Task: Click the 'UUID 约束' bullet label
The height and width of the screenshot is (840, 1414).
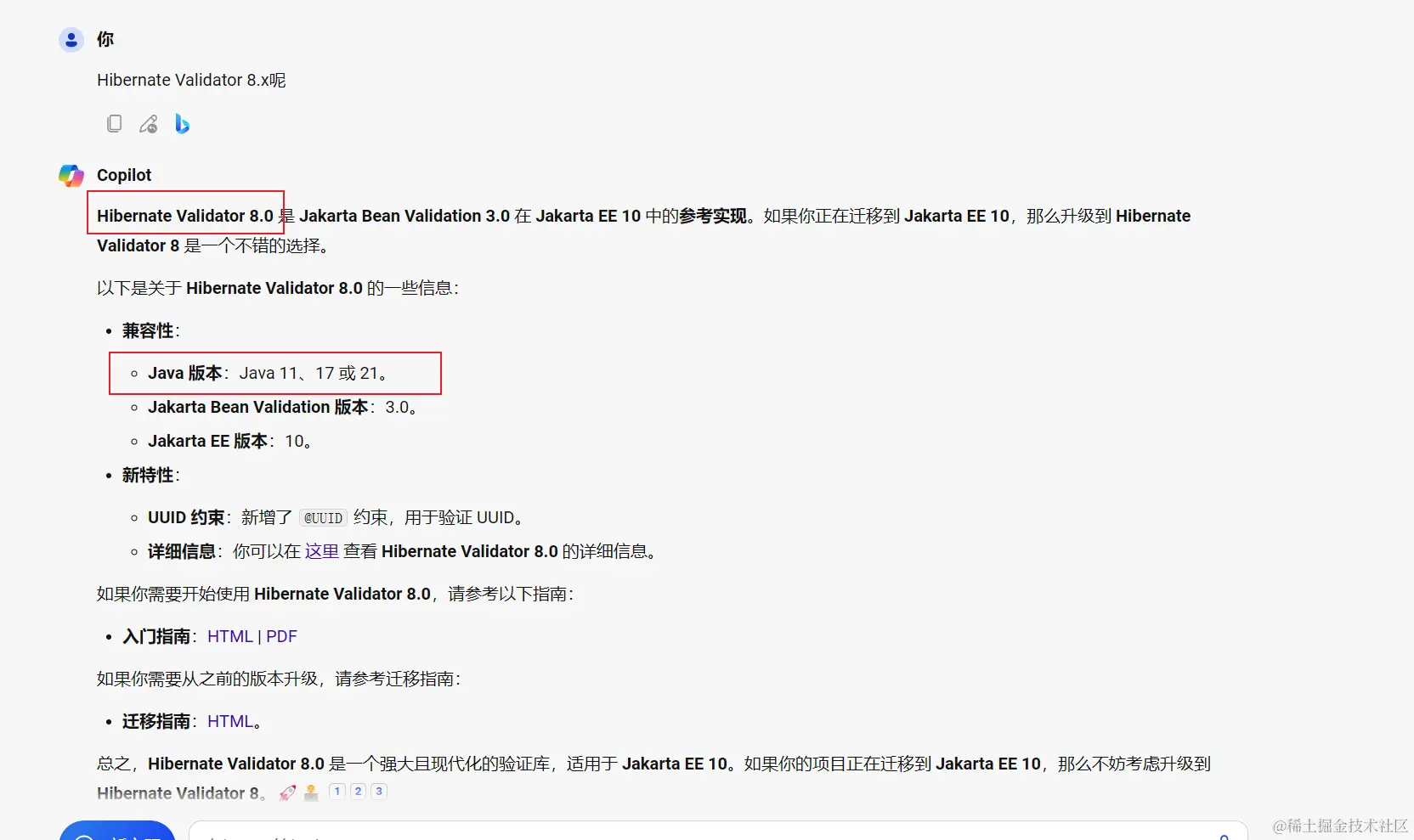Action: pos(186,517)
